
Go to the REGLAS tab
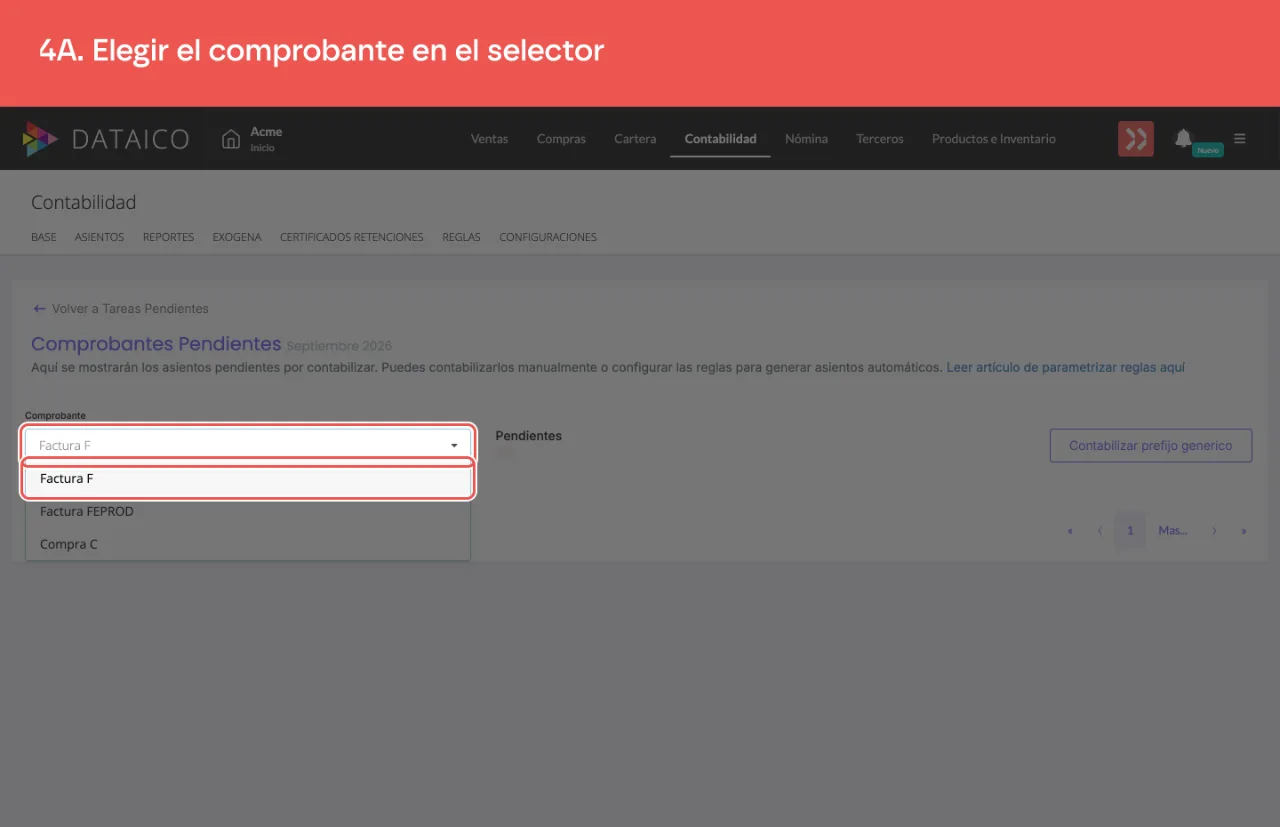[x=461, y=238]
